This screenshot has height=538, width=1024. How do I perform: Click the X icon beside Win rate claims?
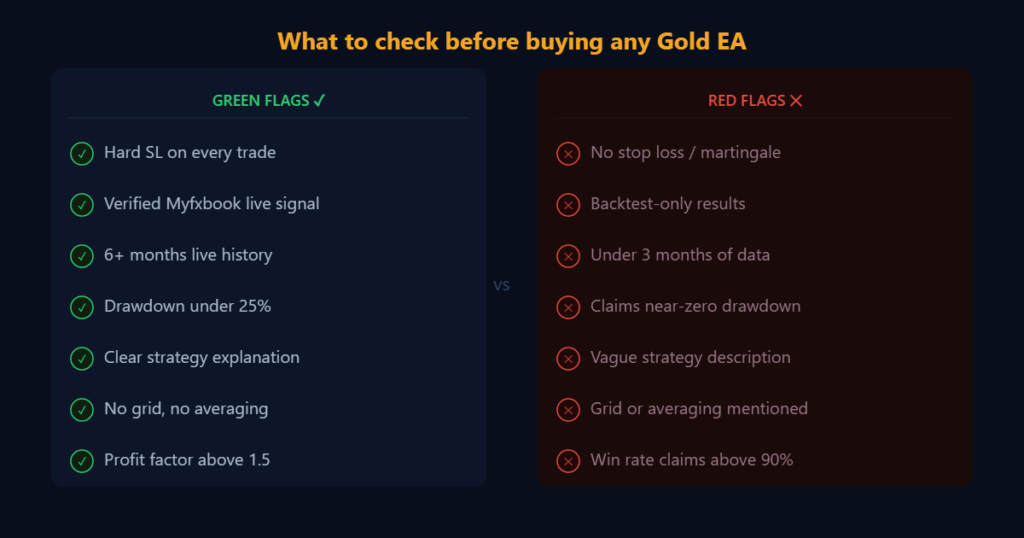click(x=568, y=461)
